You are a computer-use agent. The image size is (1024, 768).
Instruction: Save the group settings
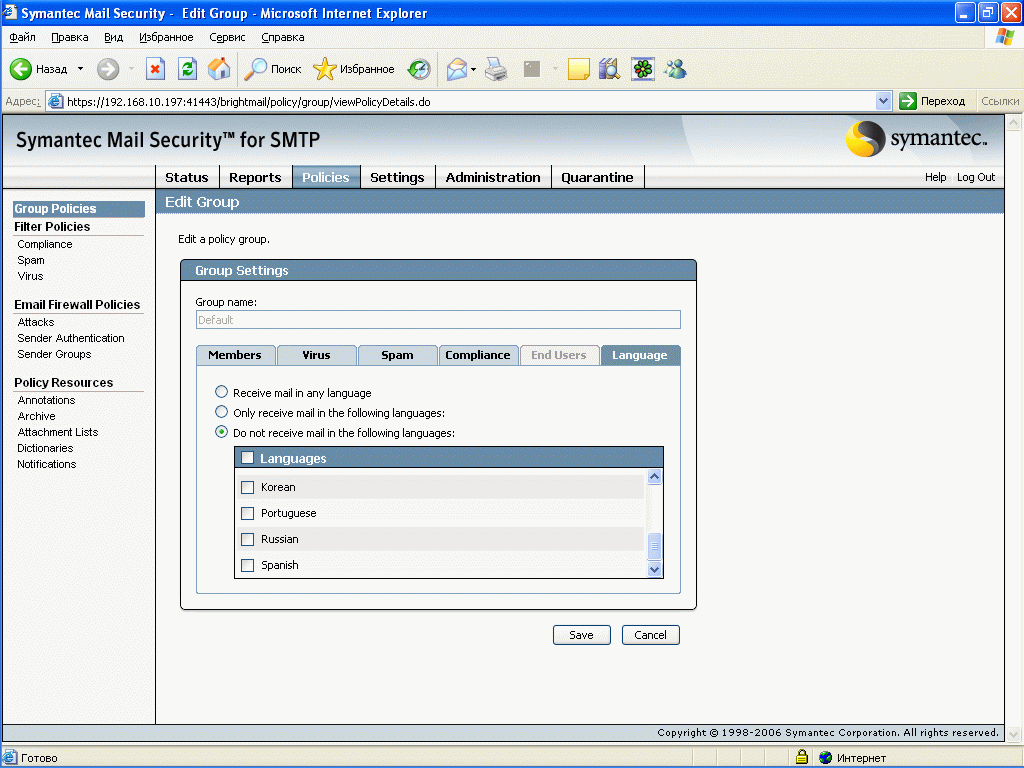(x=581, y=635)
